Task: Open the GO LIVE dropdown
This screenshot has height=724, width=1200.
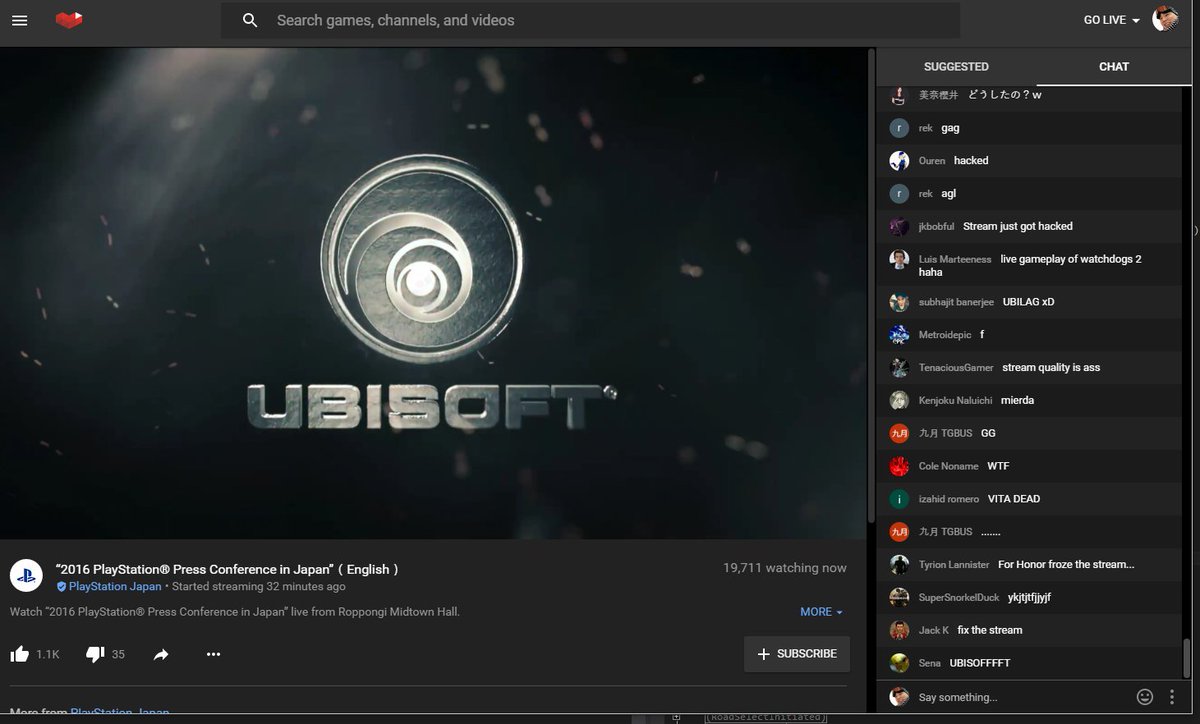Action: (x=1111, y=20)
